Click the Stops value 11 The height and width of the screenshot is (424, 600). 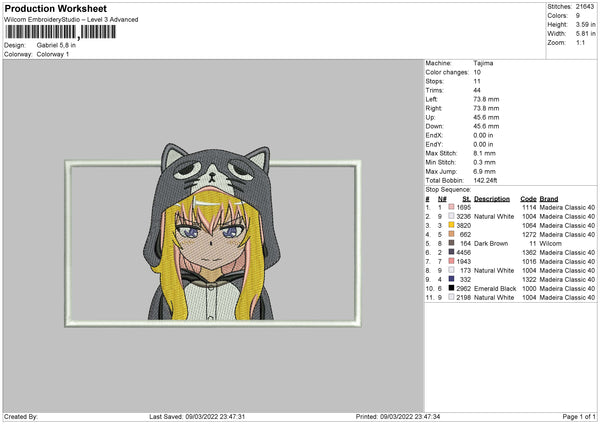coord(477,81)
